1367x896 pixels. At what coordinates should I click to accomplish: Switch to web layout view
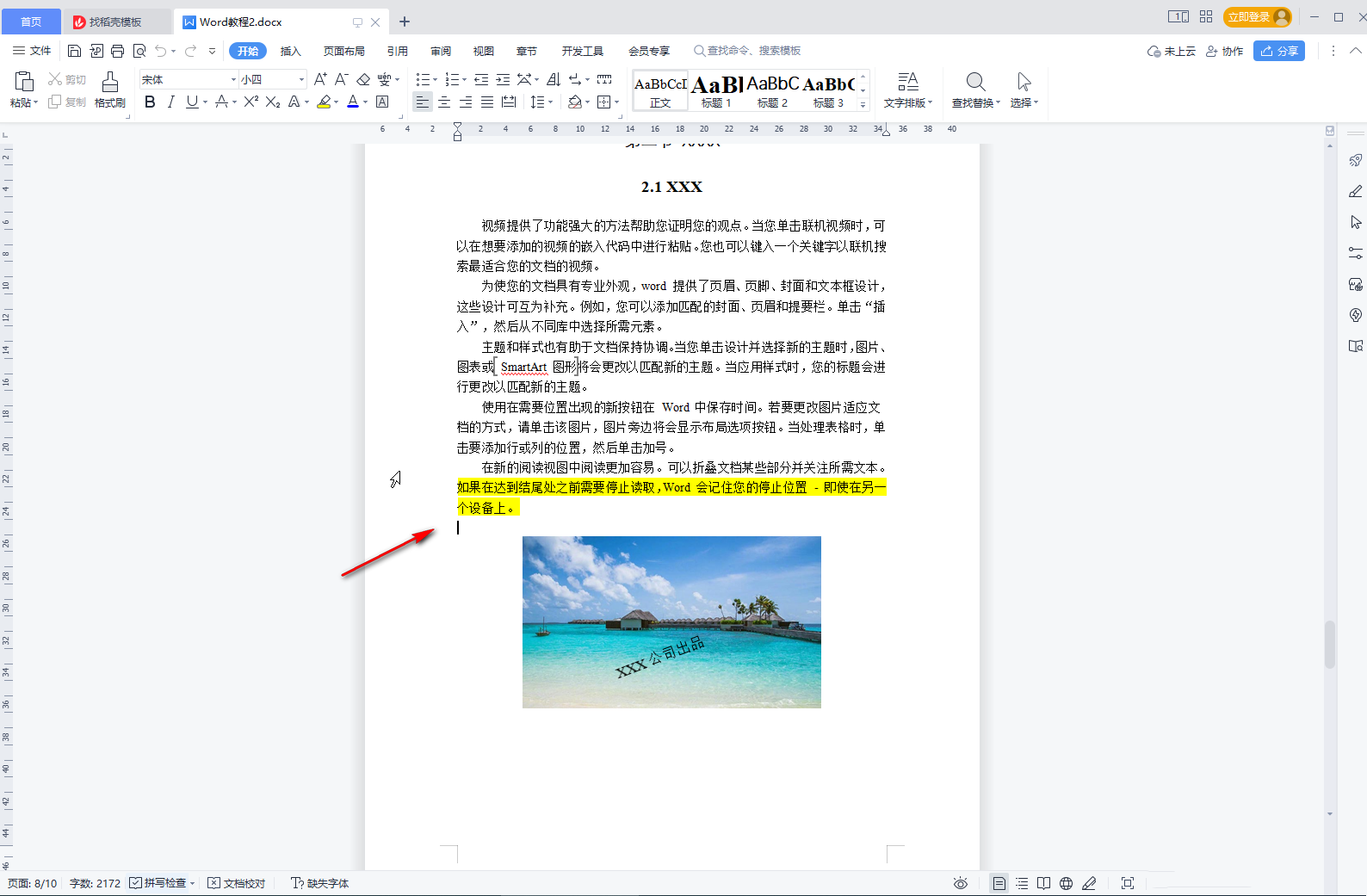pos(1066,883)
